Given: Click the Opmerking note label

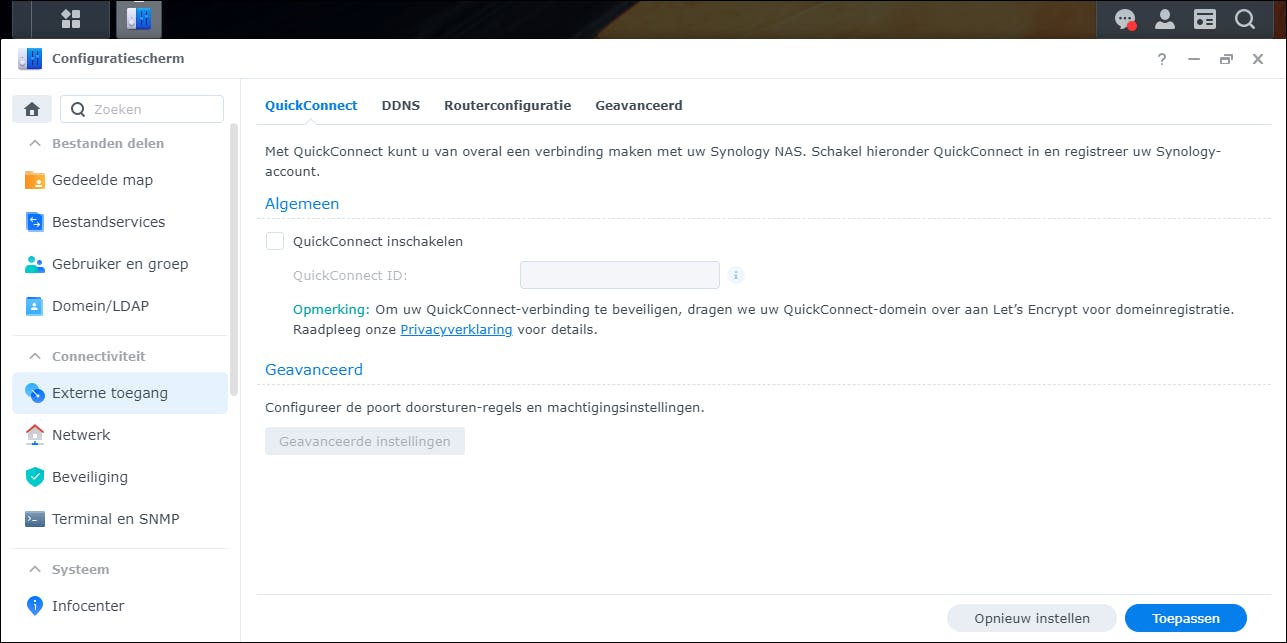Looking at the screenshot, I should pos(331,310).
